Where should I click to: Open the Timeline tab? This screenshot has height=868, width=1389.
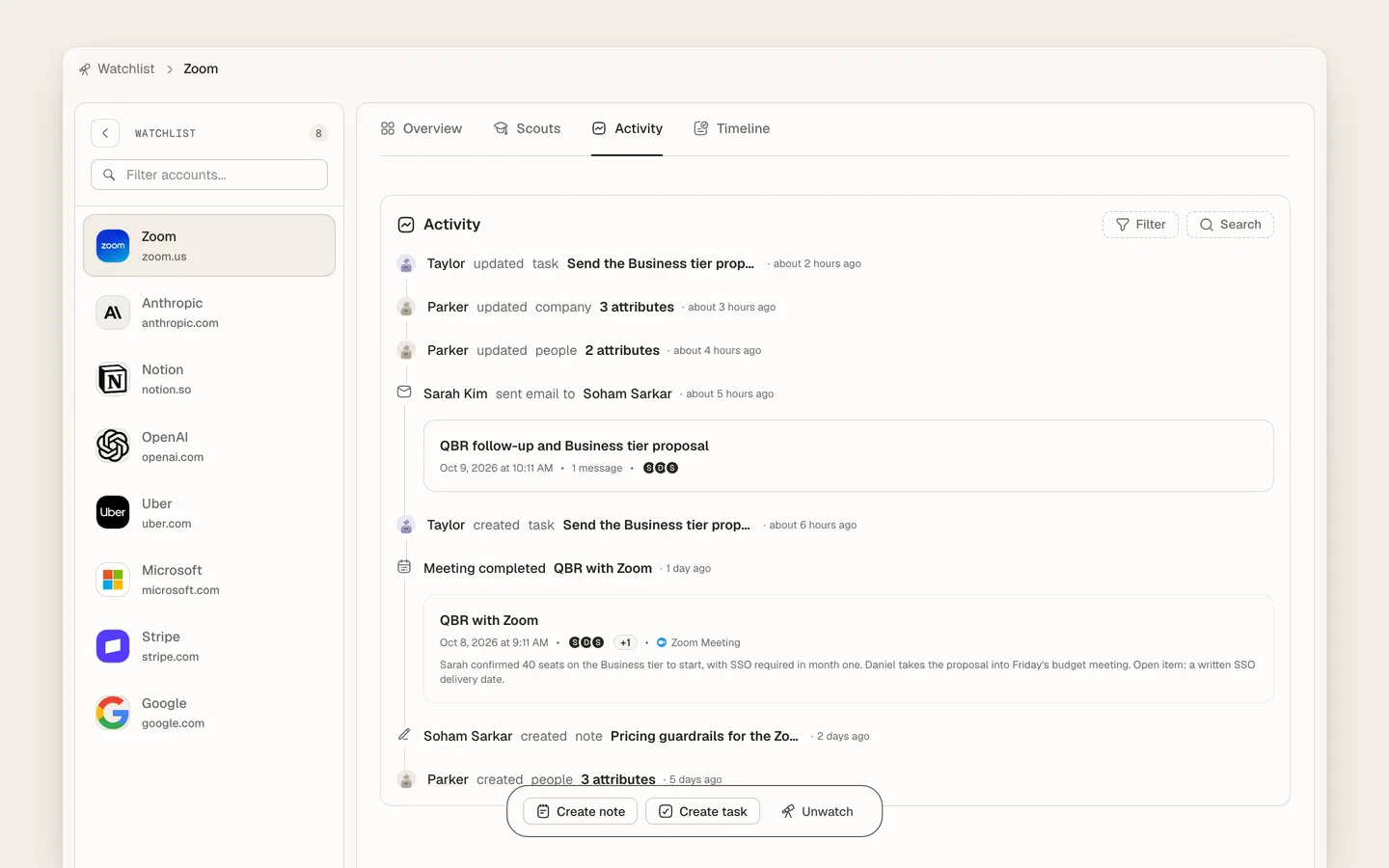coord(732,128)
